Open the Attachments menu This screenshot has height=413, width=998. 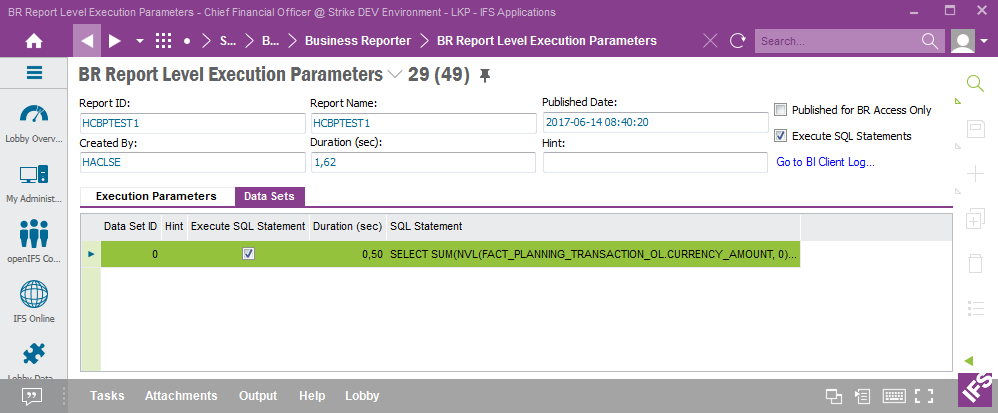tap(181, 396)
